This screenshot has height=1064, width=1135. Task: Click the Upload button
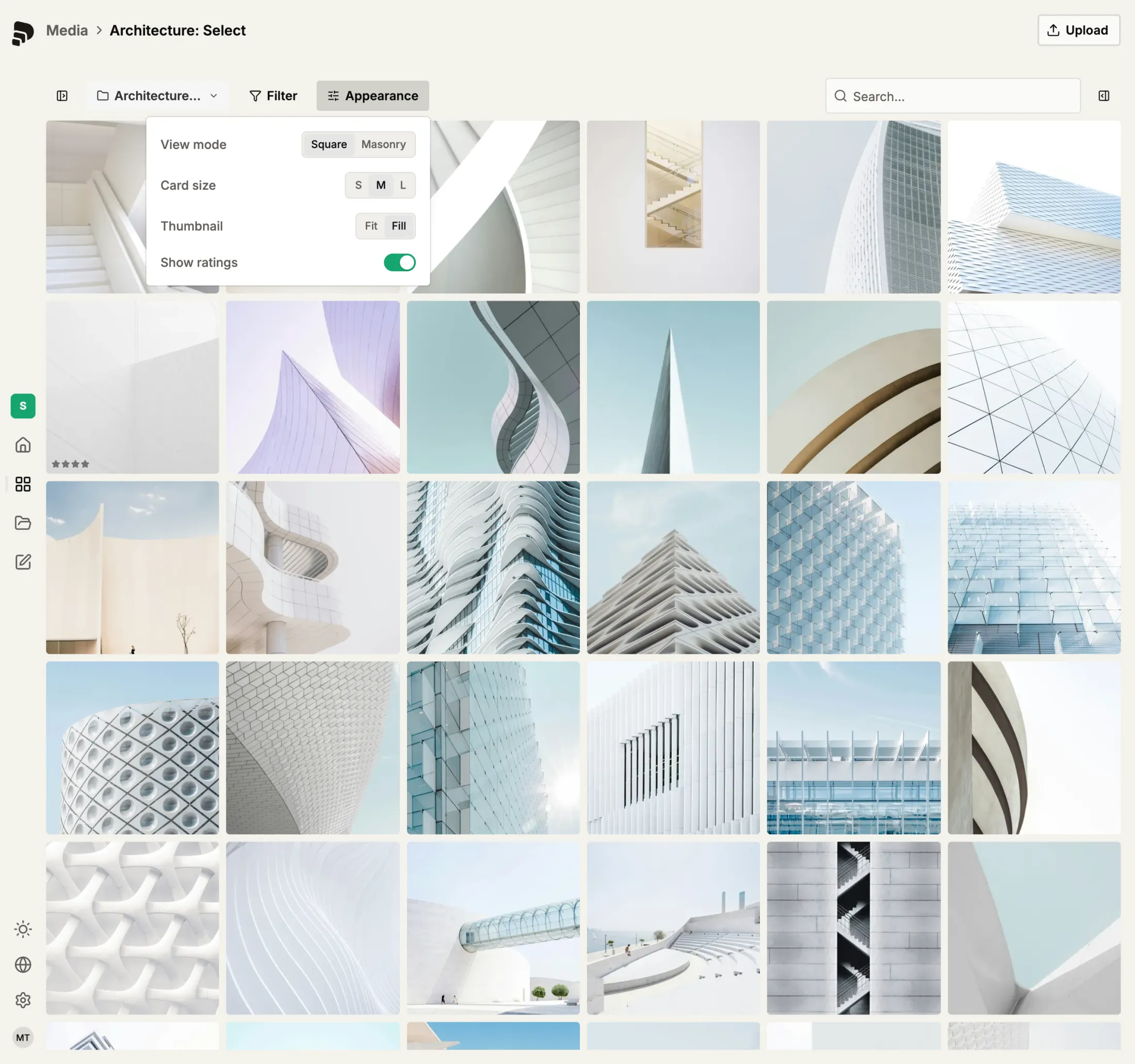[x=1078, y=30]
